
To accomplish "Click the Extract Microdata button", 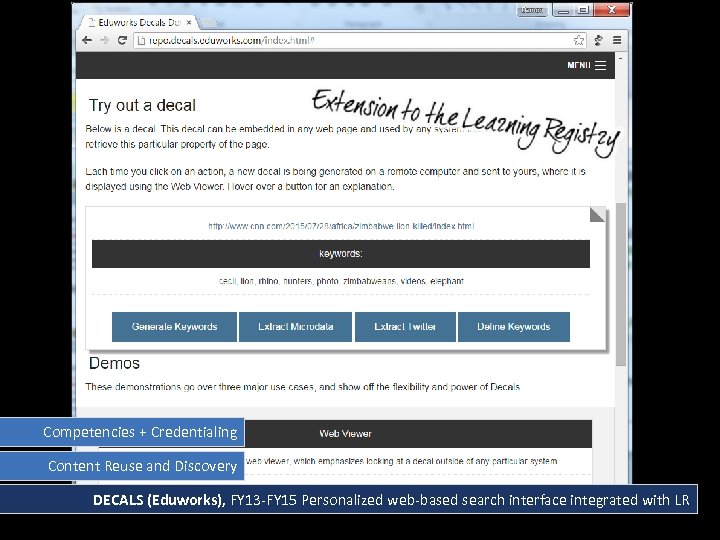I will click(x=296, y=327).
